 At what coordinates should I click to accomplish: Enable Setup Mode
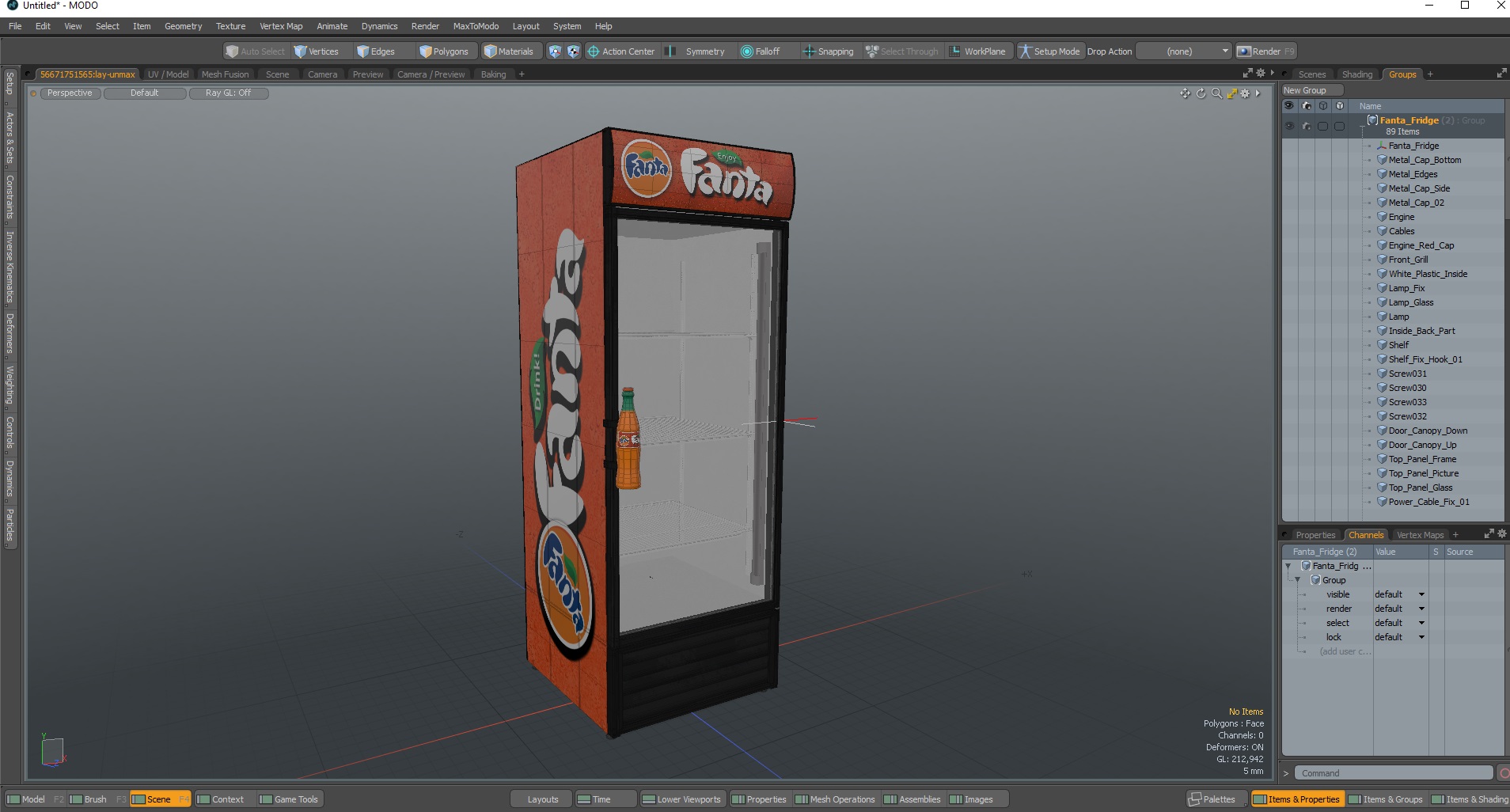click(1049, 51)
